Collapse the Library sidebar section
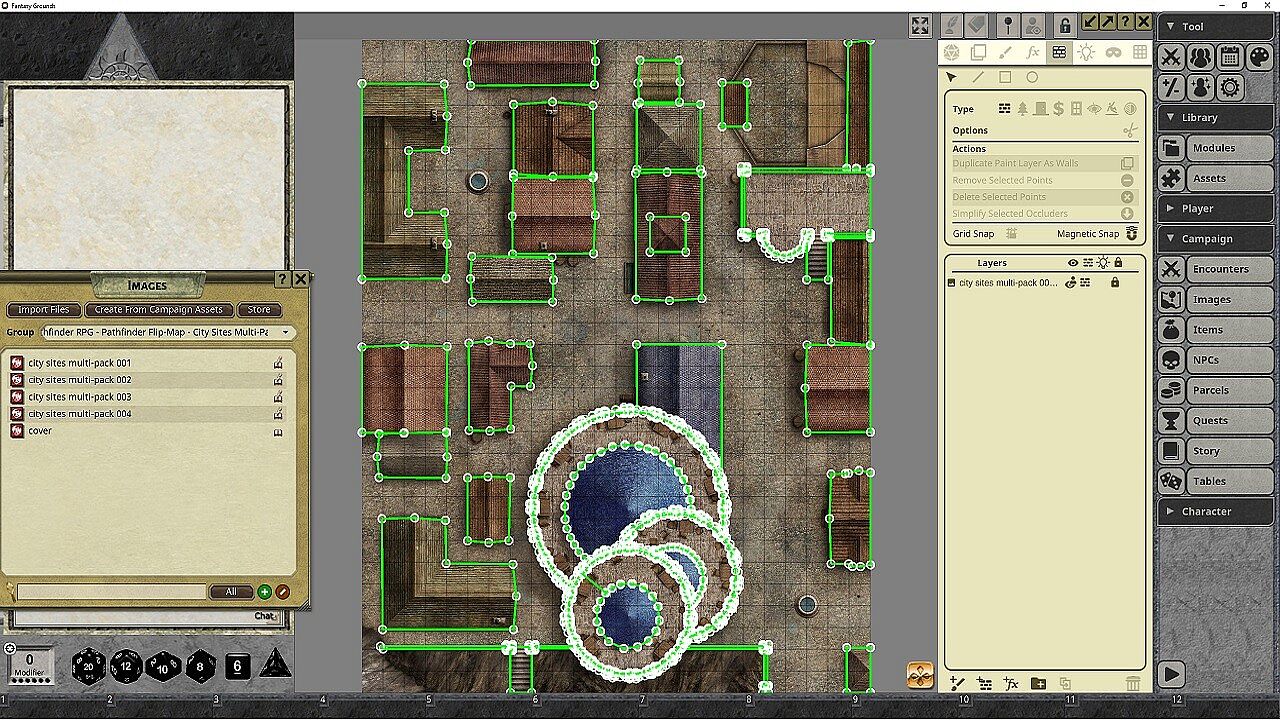This screenshot has width=1280, height=720. click(x=1215, y=117)
